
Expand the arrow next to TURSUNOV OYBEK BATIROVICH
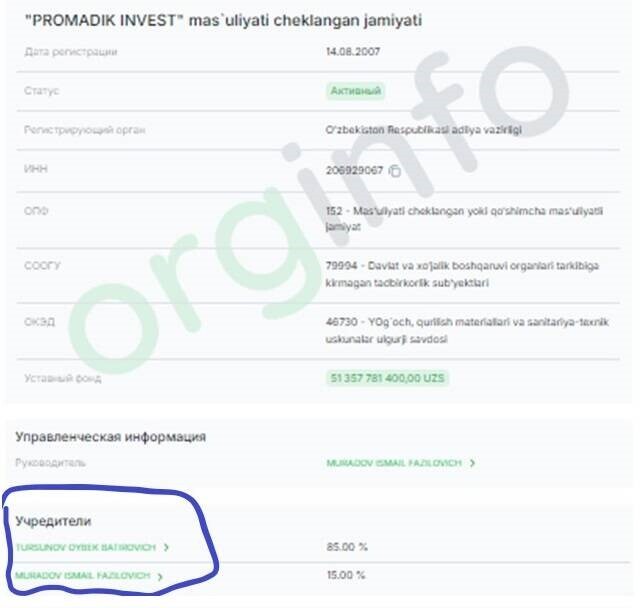tap(166, 547)
